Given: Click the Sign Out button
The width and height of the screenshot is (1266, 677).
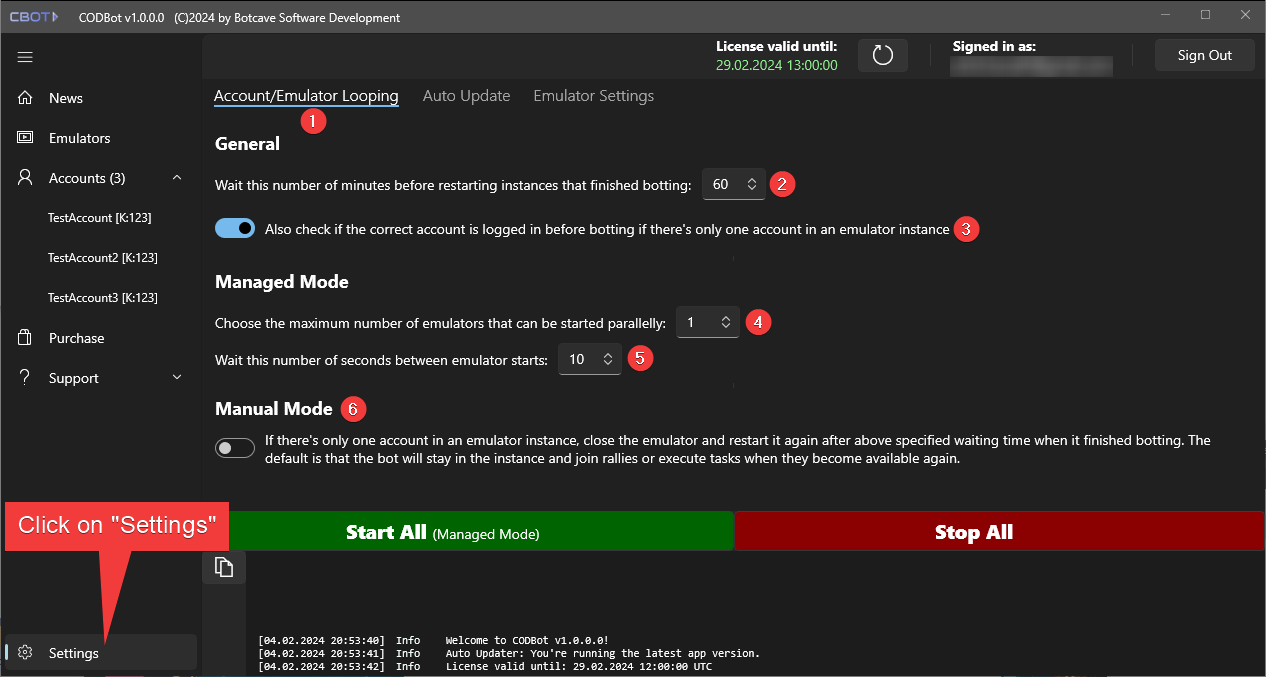Looking at the screenshot, I should [1204, 55].
